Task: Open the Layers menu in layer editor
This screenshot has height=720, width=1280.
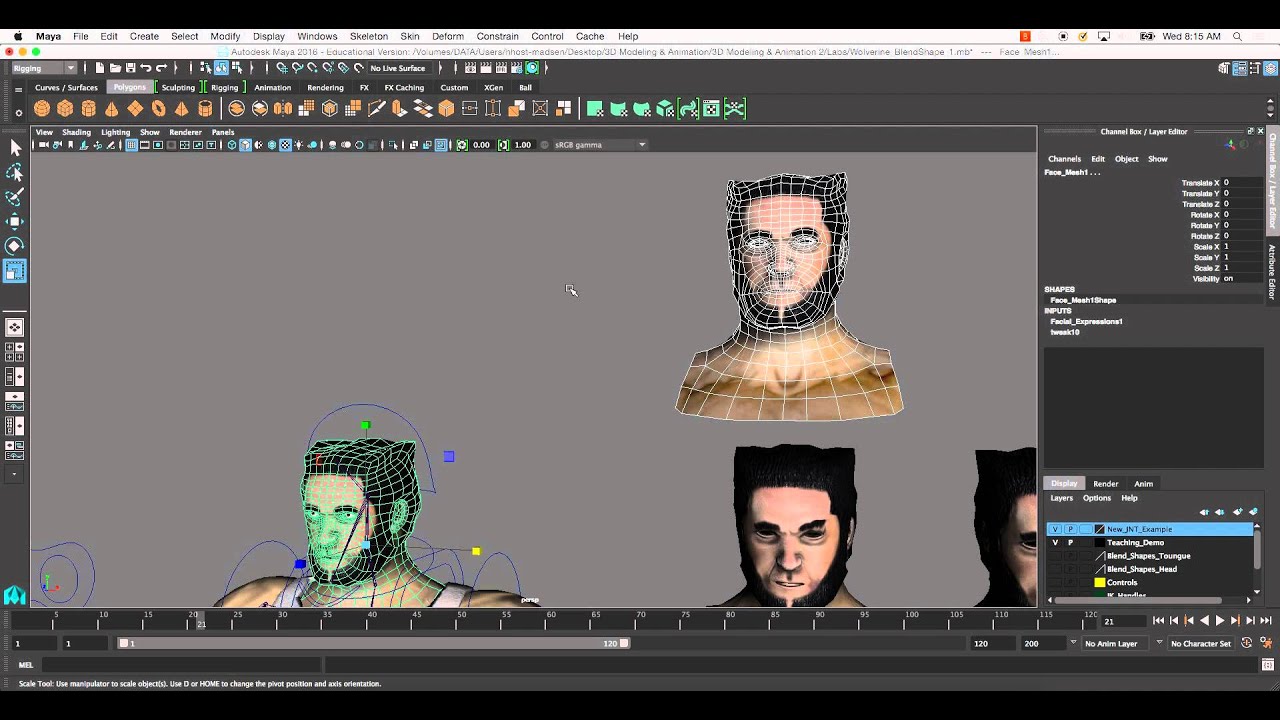Action: coord(1061,498)
